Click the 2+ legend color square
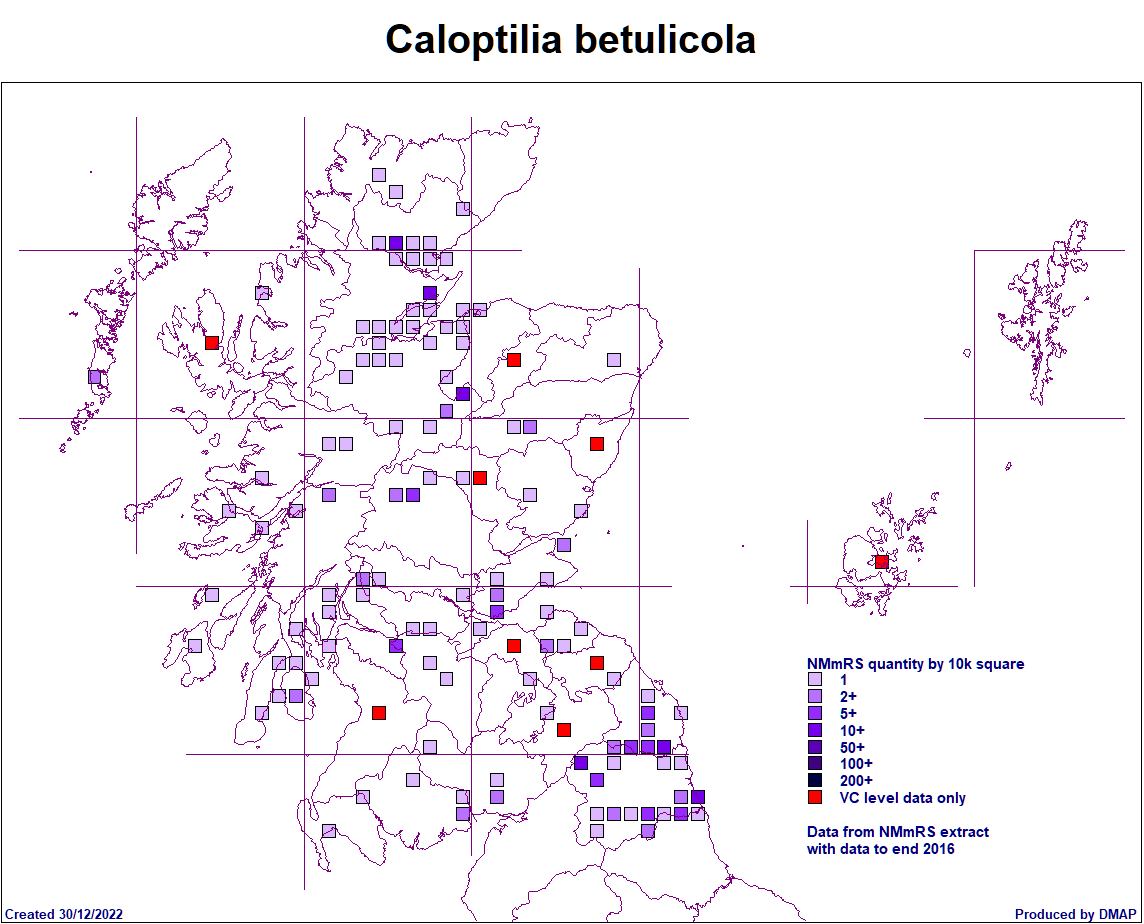Image resolution: width=1144 pixels, height=924 pixels. (x=815, y=697)
